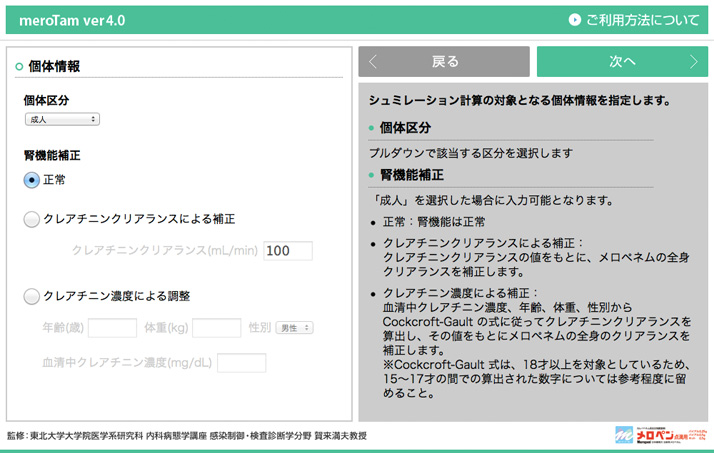Select the 正常 radio button
Viewport: 714px width, 453px height.
click(32, 180)
